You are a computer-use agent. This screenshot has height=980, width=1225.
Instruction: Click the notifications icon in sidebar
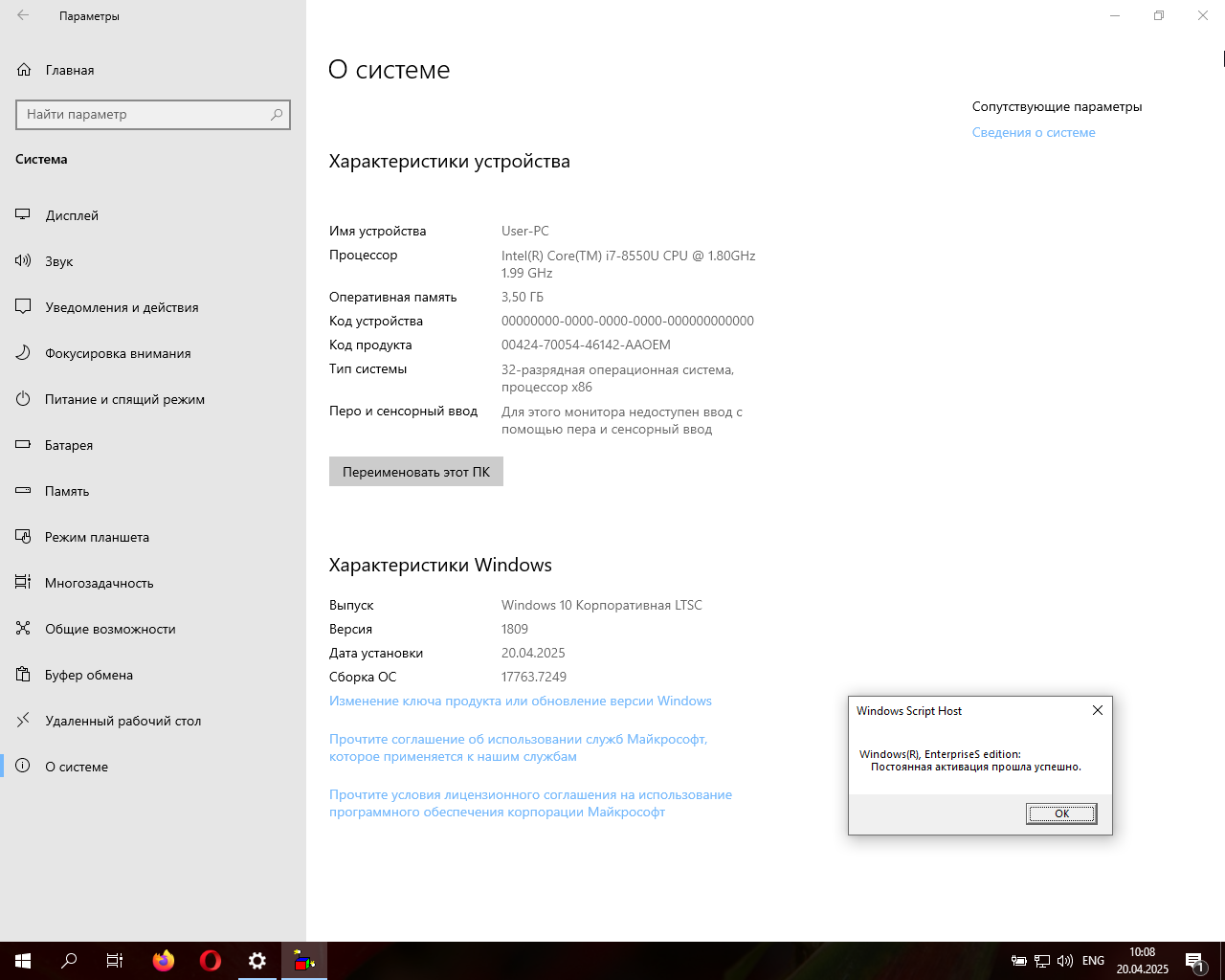coord(23,306)
